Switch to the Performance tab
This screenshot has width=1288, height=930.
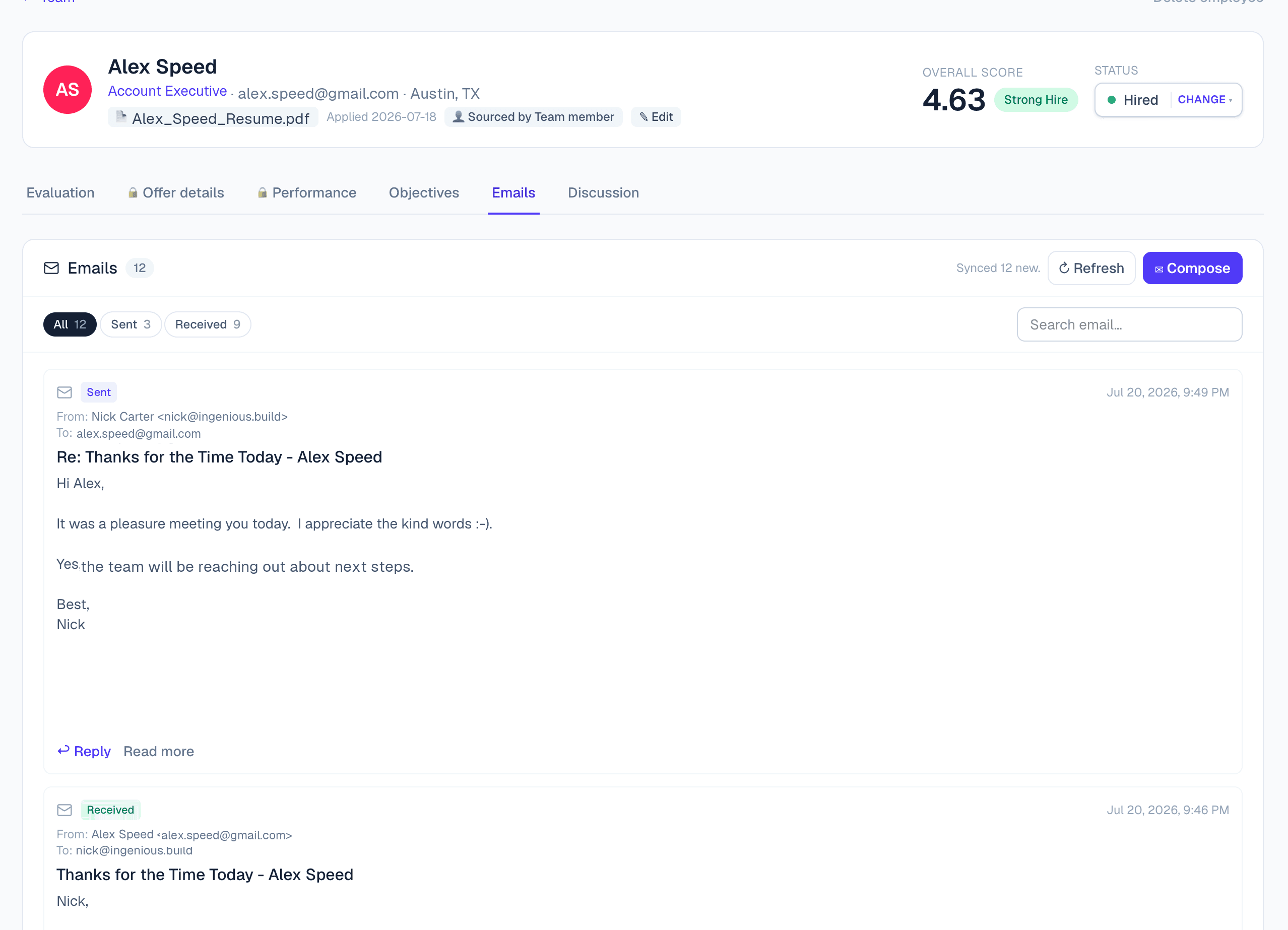tap(307, 193)
